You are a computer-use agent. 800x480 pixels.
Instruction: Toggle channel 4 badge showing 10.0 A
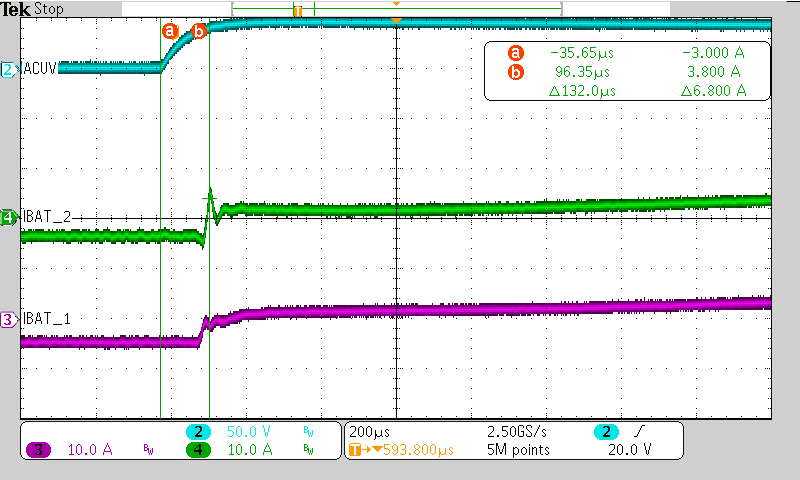(200, 450)
